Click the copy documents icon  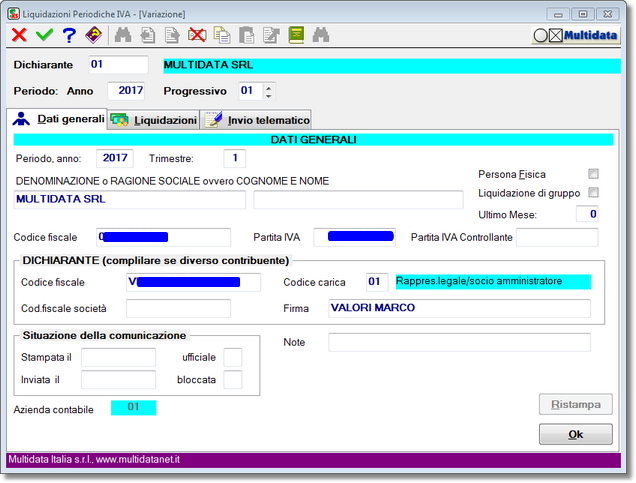point(222,35)
